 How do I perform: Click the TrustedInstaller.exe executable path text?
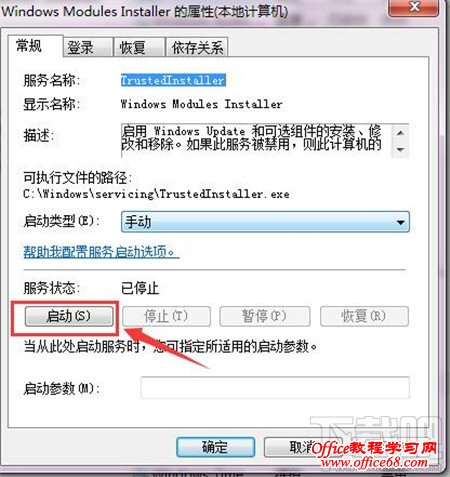[x=156, y=194]
